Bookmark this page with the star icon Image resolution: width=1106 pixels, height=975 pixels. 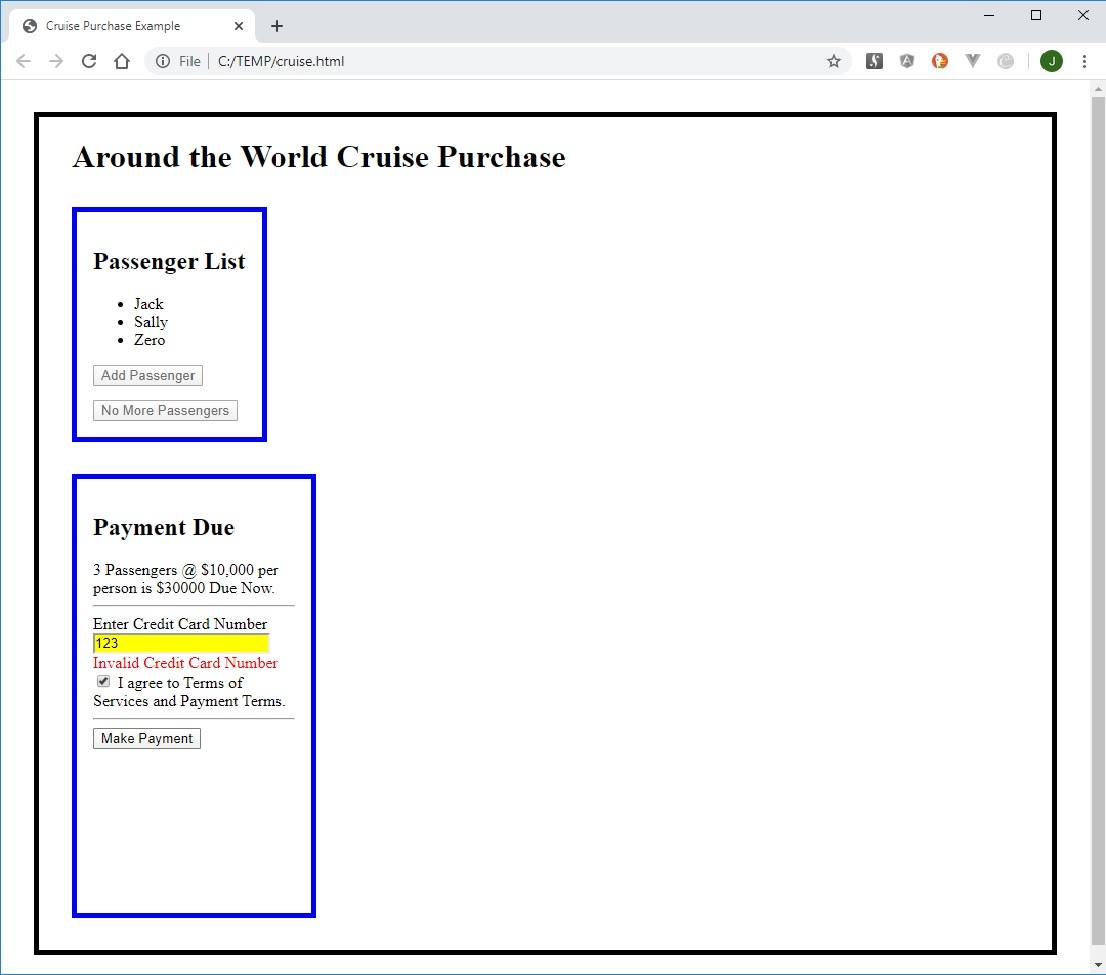click(x=834, y=61)
